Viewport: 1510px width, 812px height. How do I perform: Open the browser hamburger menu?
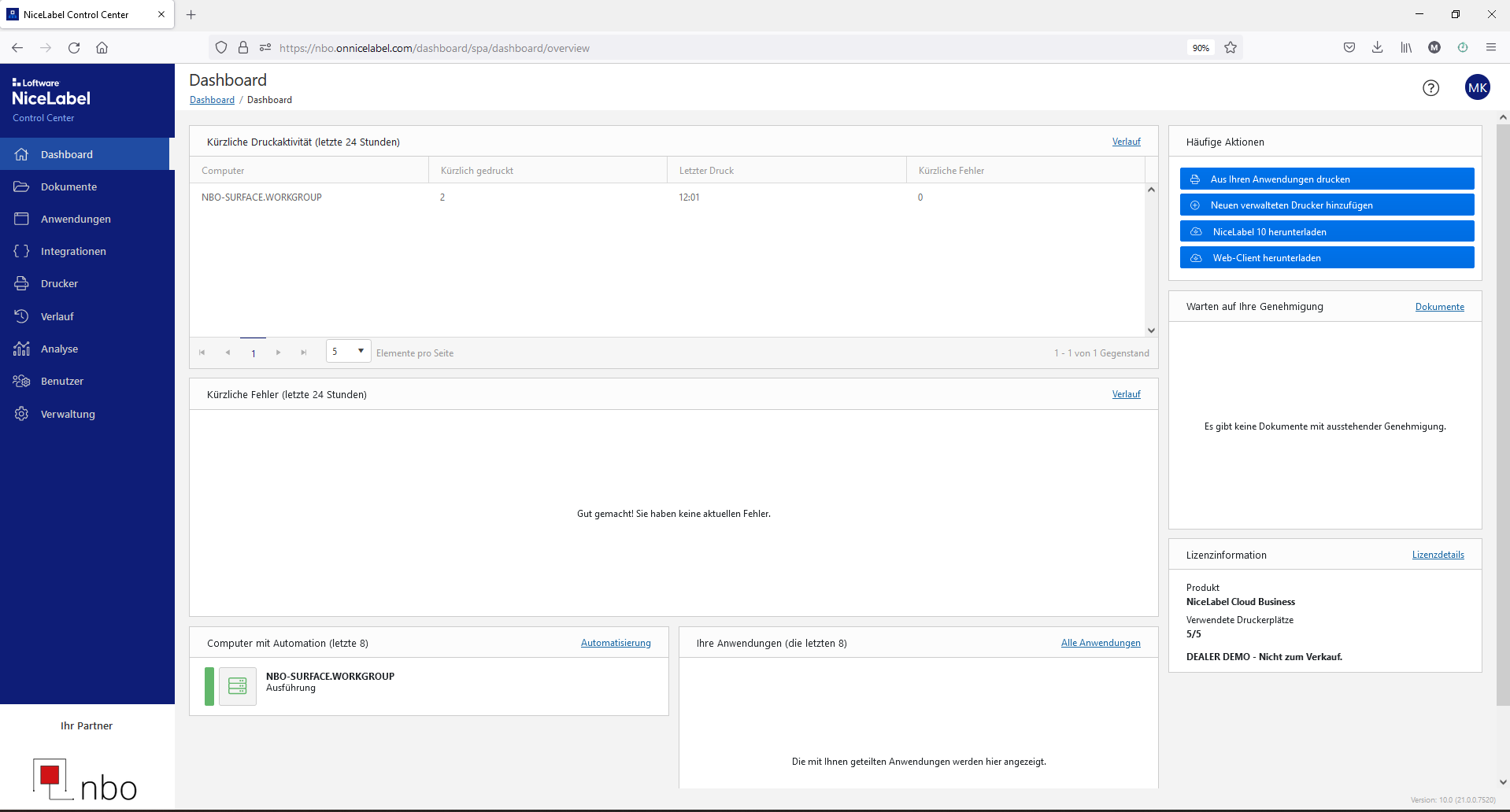(1490, 47)
